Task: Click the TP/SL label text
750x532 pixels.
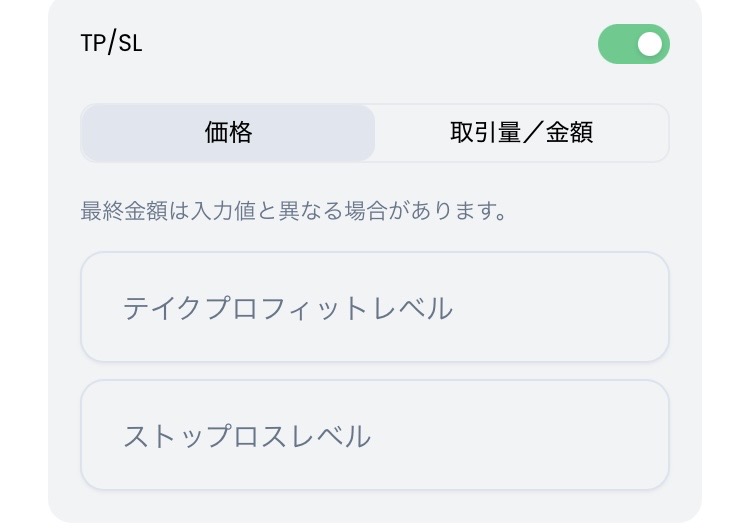Action: (111, 43)
